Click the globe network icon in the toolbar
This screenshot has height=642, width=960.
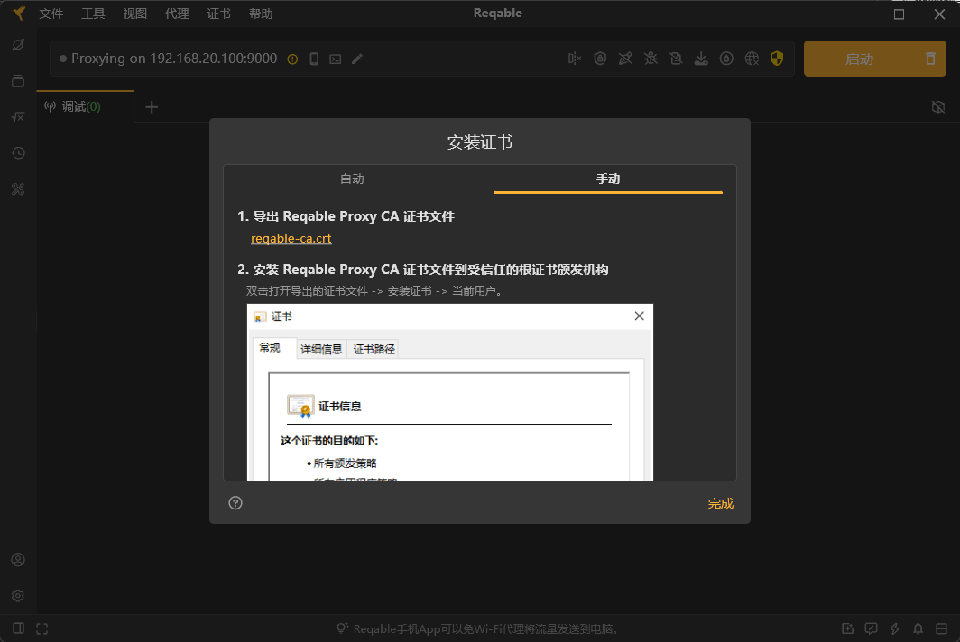point(751,58)
